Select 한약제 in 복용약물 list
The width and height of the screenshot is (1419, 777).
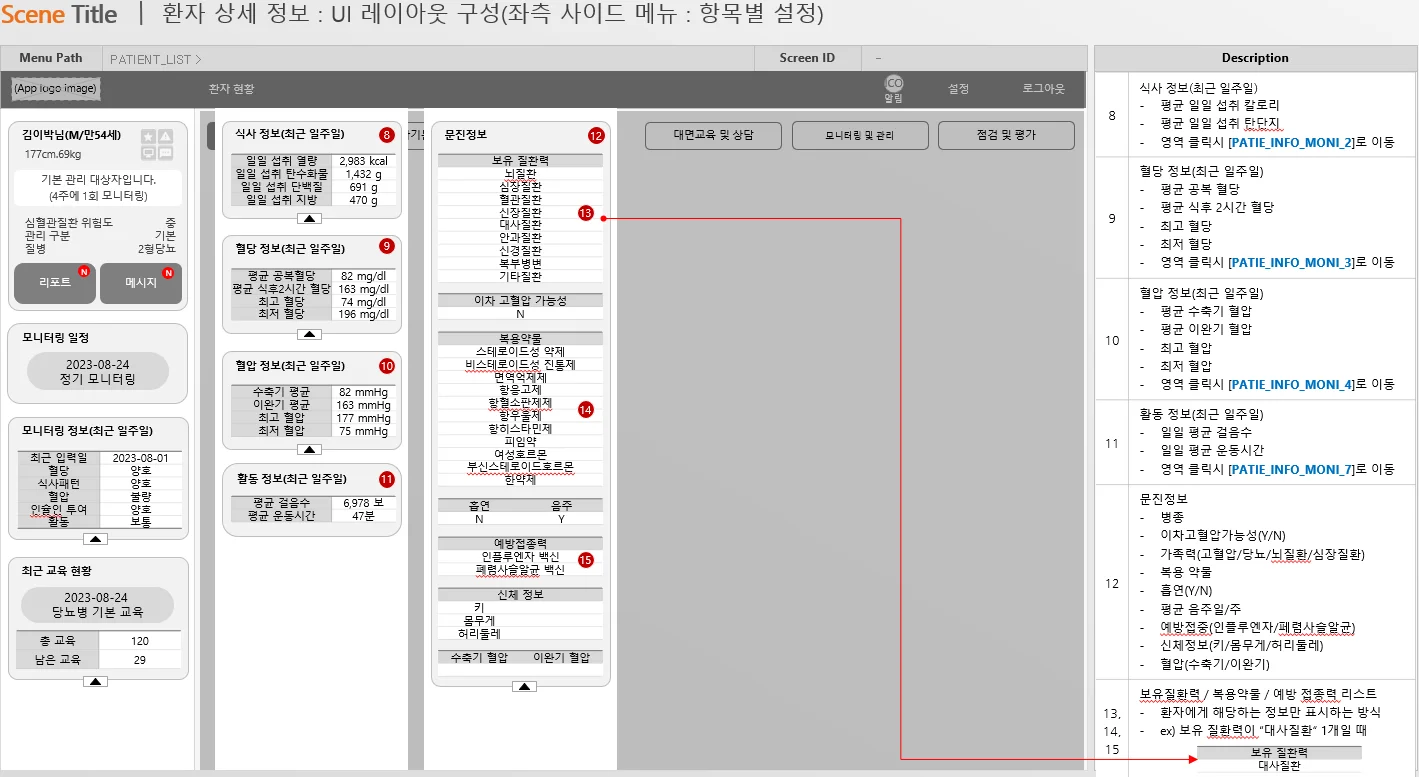click(x=520, y=480)
